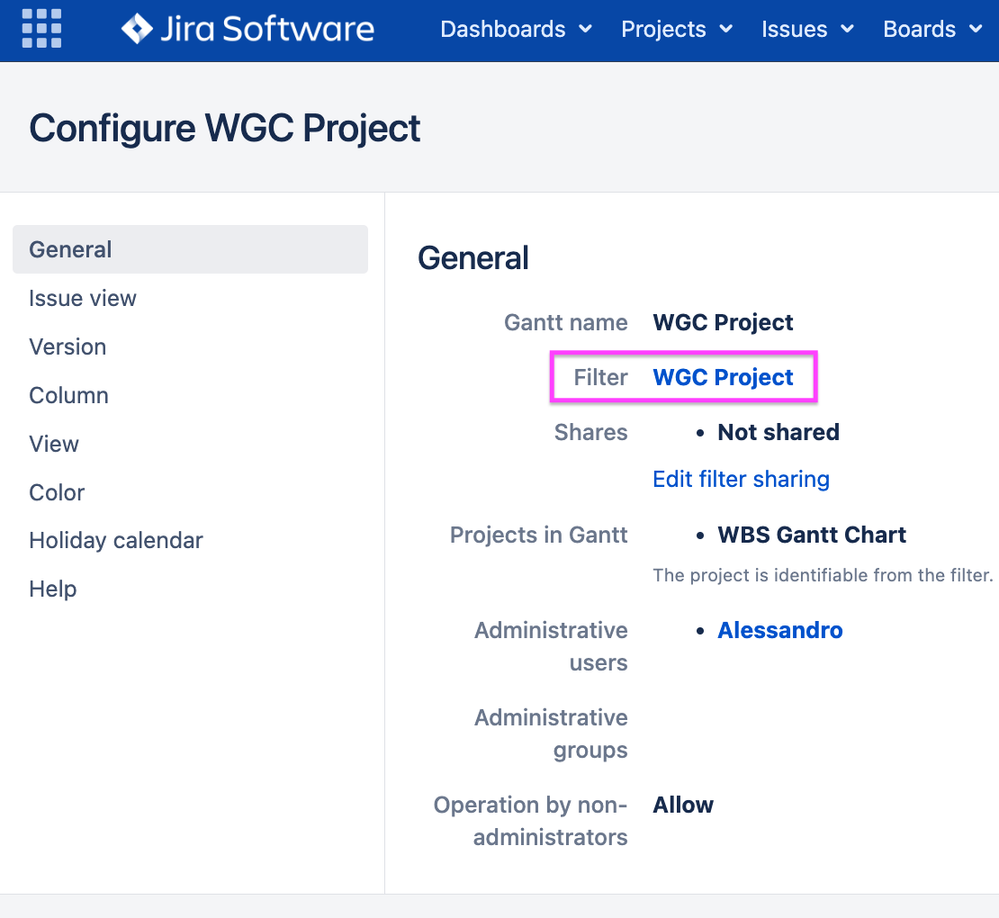This screenshot has width=999, height=918.
Task: Go to Issue view settings
Action: [x=82, y=298]
